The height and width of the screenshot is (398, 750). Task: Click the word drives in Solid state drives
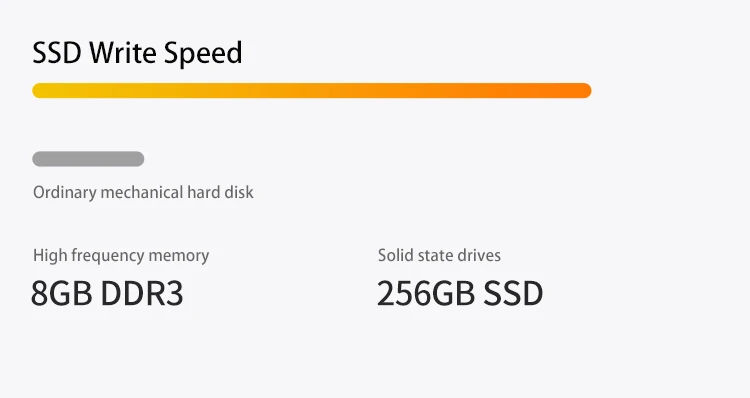coord(479,255)
